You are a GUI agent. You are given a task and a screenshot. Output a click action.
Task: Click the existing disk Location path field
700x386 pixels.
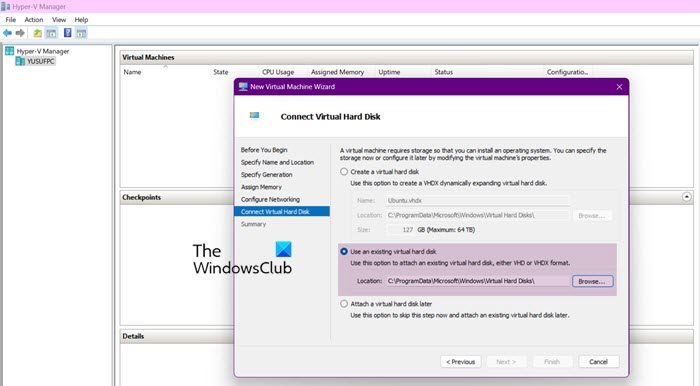click(477, 281)
